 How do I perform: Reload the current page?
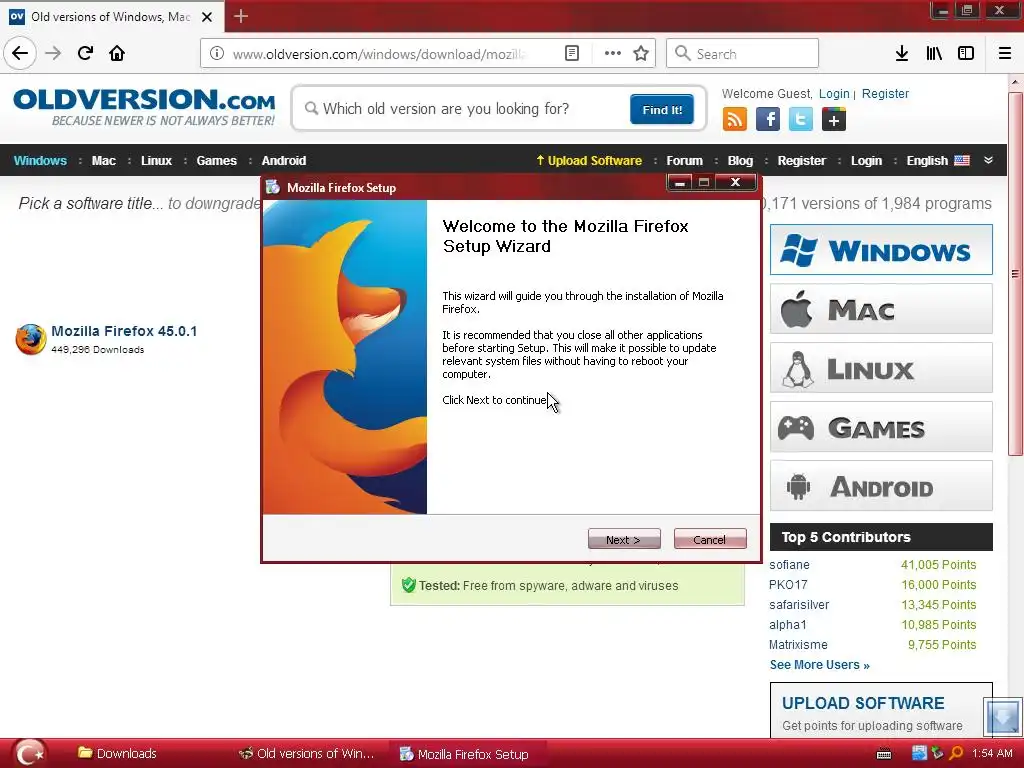click(x=85, y=53)
